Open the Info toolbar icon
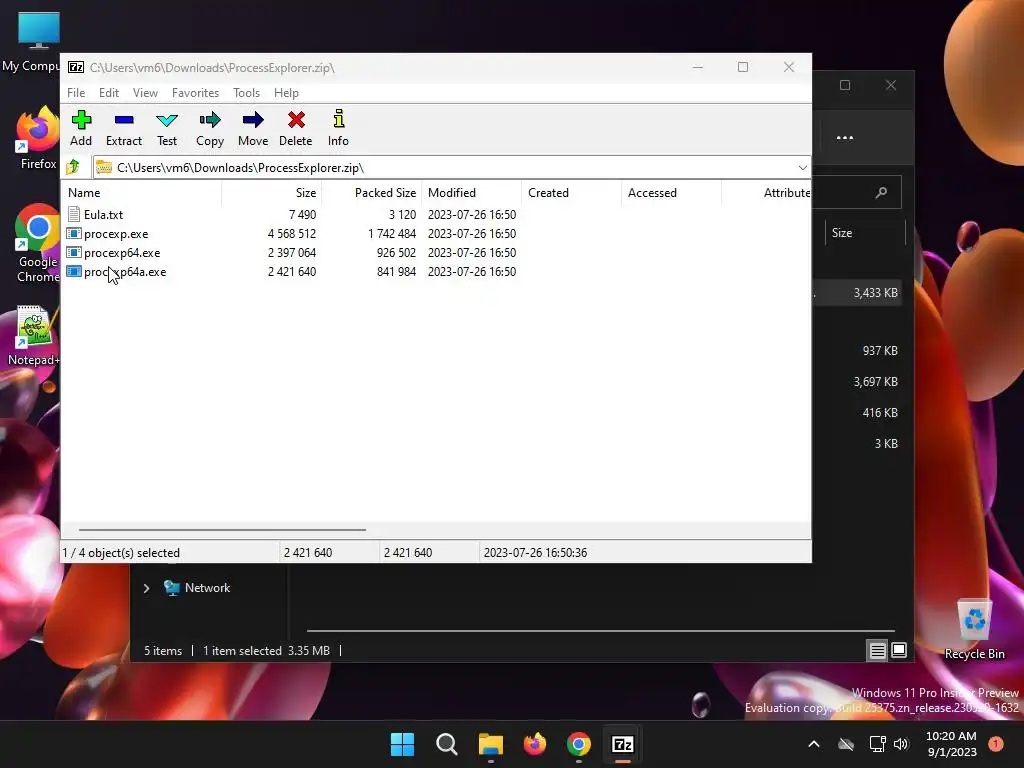1024x768 pixels. (338, 119)
